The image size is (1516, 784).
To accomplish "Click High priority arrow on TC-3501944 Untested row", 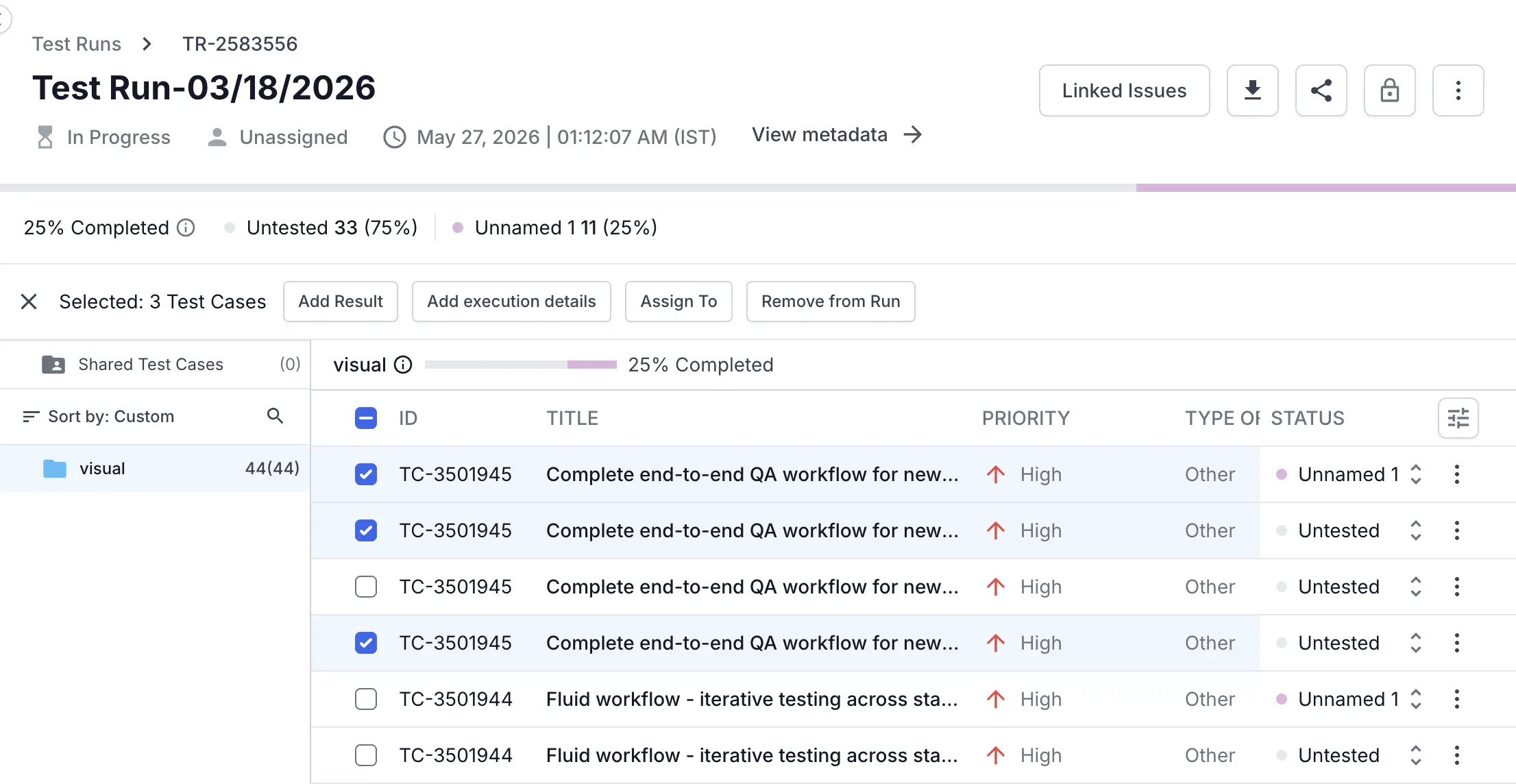I will click(x=996, y=755).
